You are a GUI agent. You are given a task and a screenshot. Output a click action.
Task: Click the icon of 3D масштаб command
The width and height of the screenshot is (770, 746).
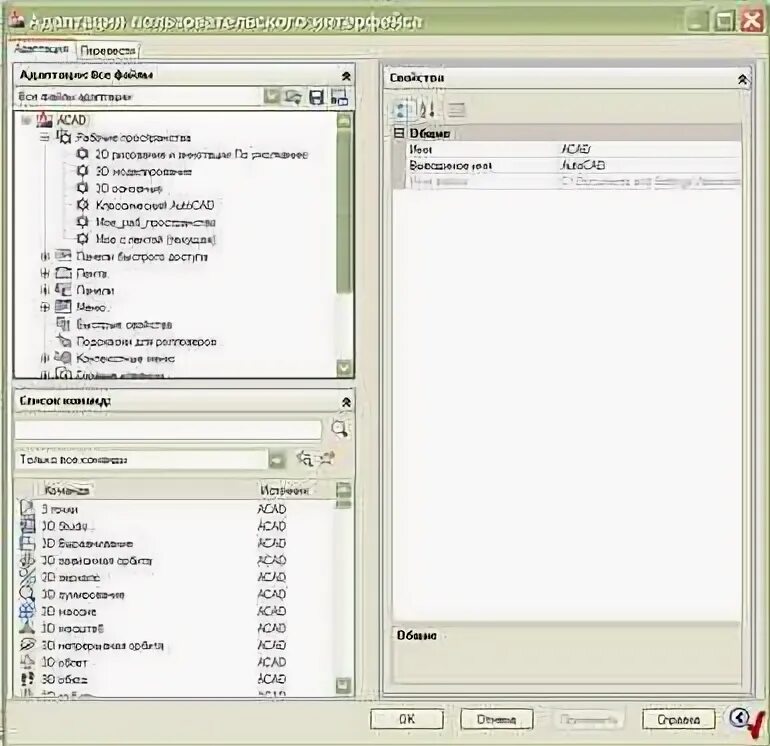[27, 628]
